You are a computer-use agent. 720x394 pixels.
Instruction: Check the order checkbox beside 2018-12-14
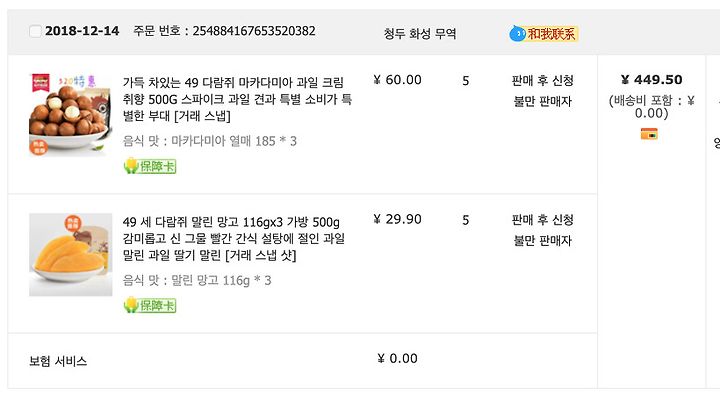pos(35,31)
